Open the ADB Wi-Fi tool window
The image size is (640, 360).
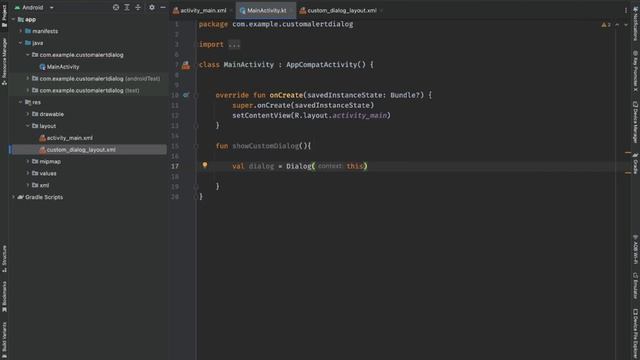pos(636,249)
